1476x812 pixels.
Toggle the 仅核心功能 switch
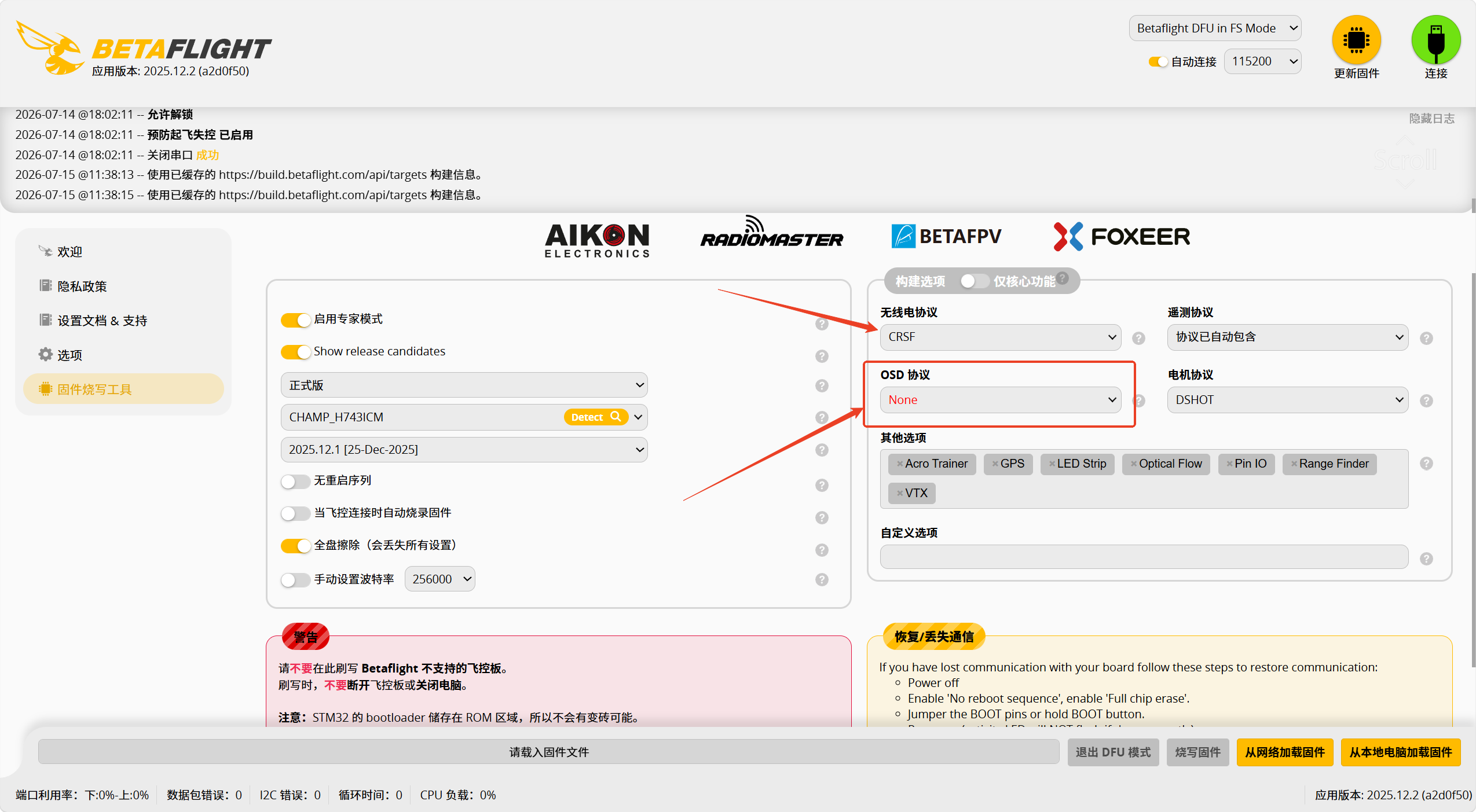975,281
